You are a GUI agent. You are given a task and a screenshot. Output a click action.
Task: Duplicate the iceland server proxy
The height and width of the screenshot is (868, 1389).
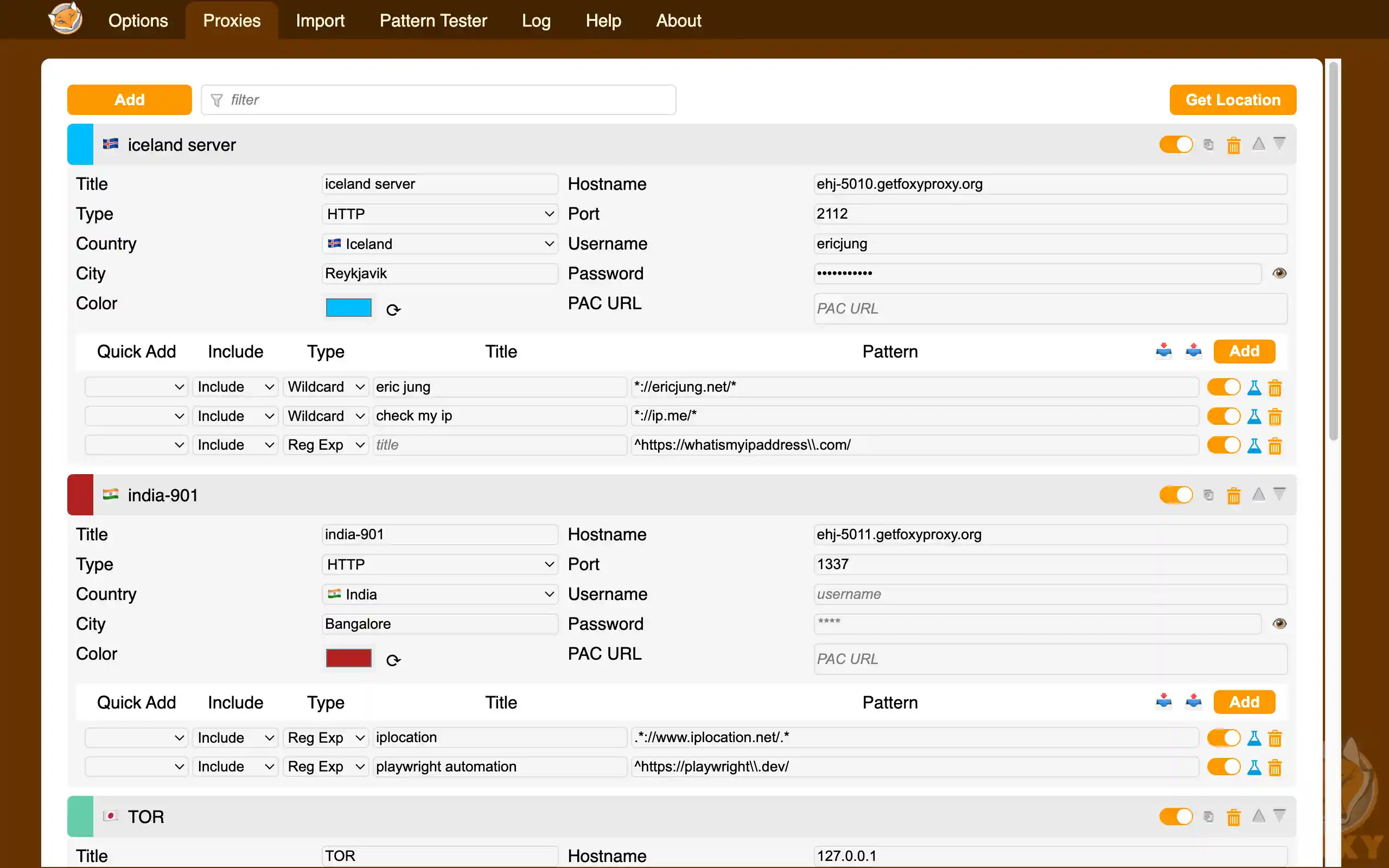click(x=1208, y=145)
